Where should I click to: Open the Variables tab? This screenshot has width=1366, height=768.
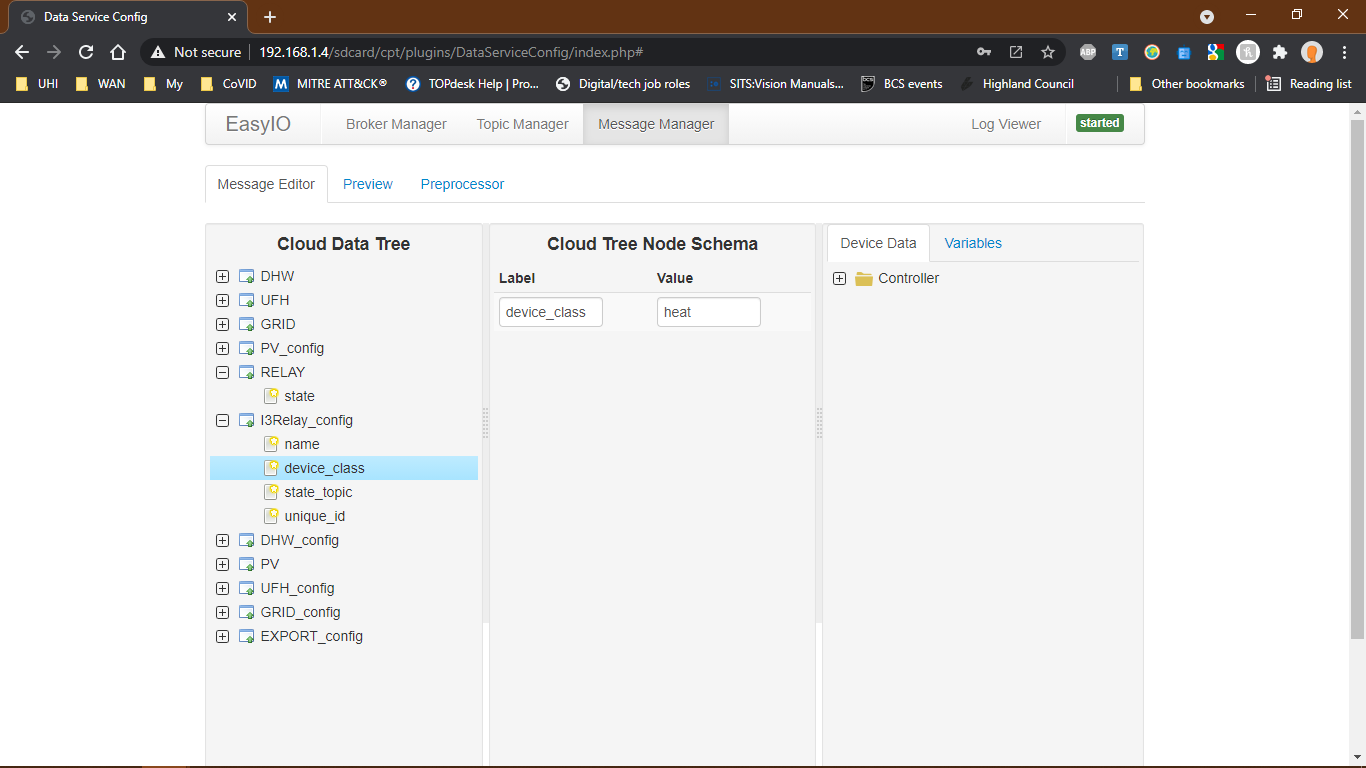tap(973, 242)
